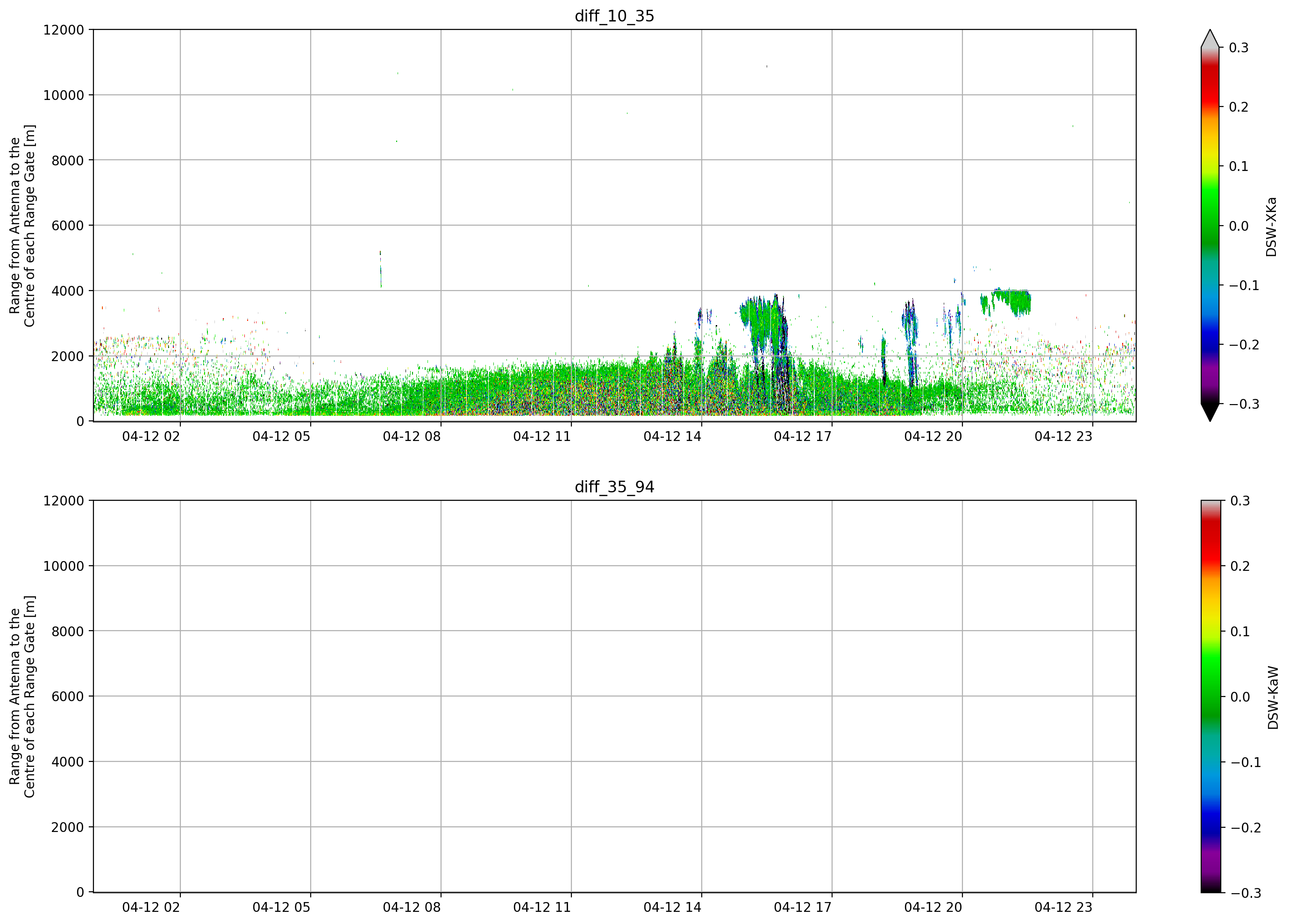1289x924 pixels.
Task: Click the 6000 y-axis label on bottom plot
Action: click(68, 697)
